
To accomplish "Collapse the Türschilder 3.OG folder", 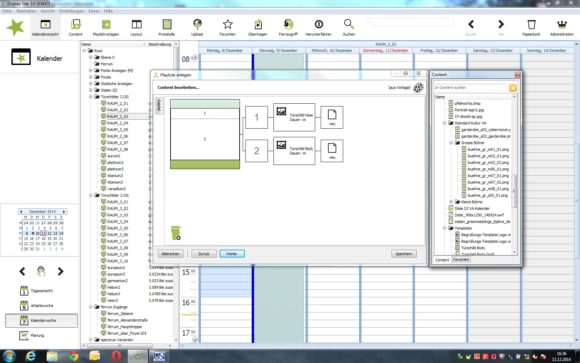I will point(91,195).
